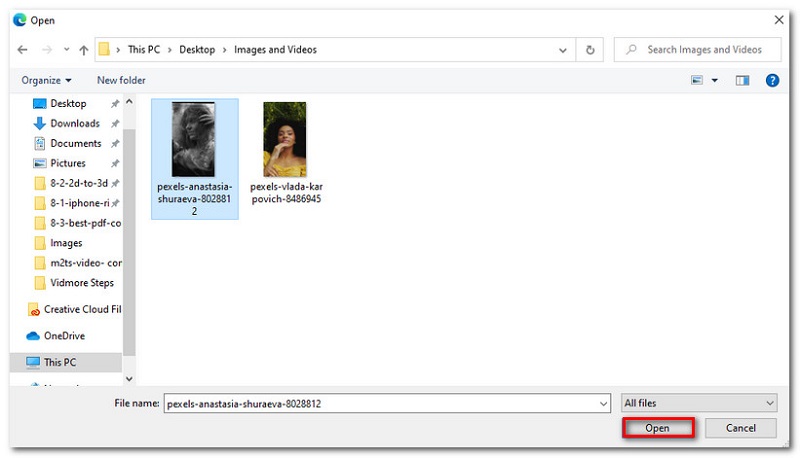Open OneDrive in navigation pane
800x458 pixels.
point(64,336)
